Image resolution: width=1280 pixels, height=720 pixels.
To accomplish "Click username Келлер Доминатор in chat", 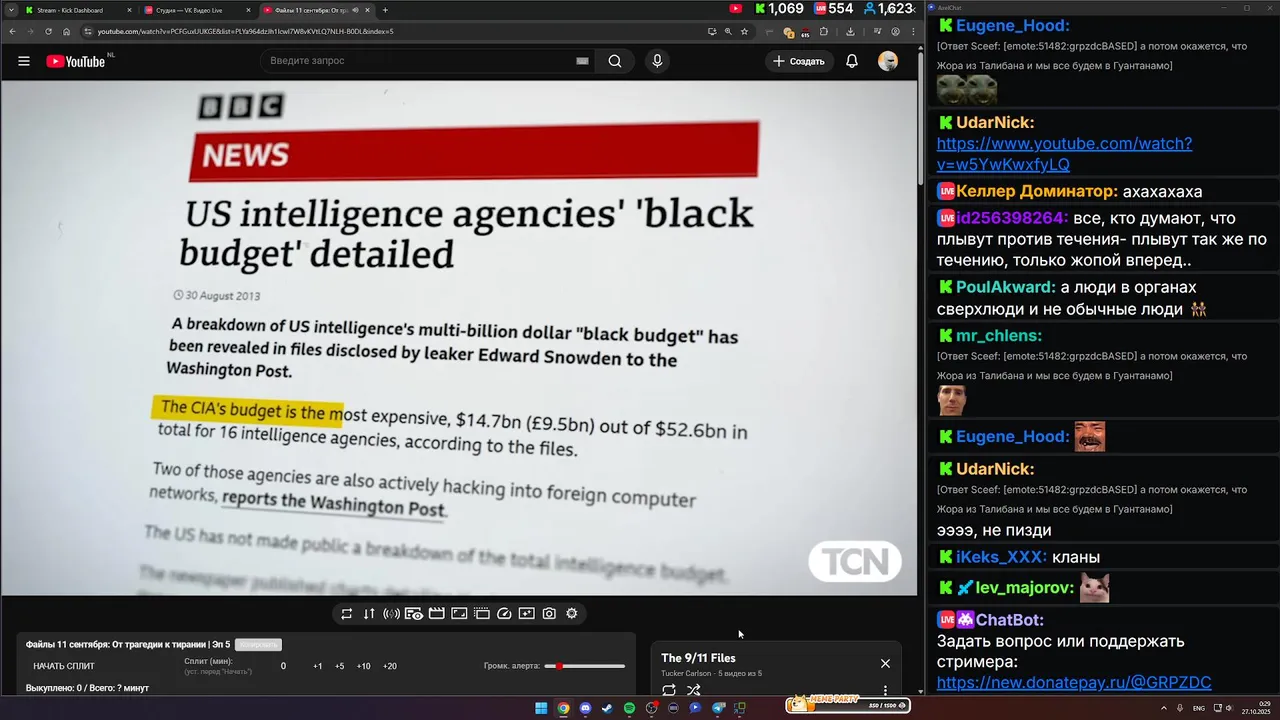I will (1037, 191).
